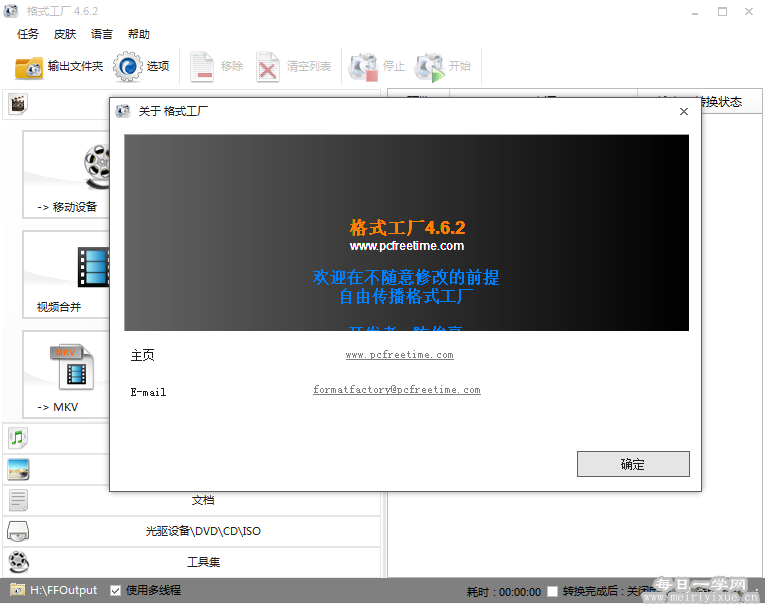765x604 pixels.
Task: Expand the 文档 category panel
Action: 192,500
